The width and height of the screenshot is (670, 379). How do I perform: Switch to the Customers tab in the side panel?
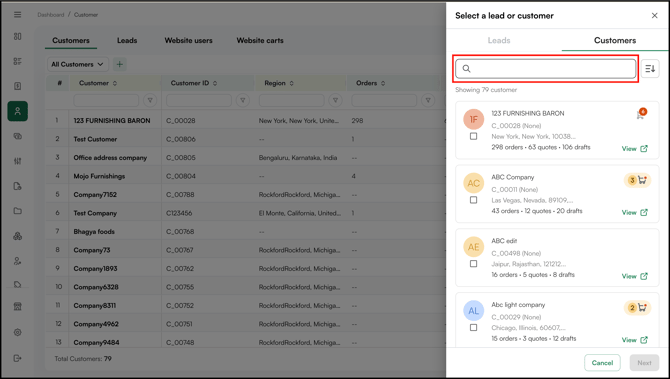coord(615,41)
